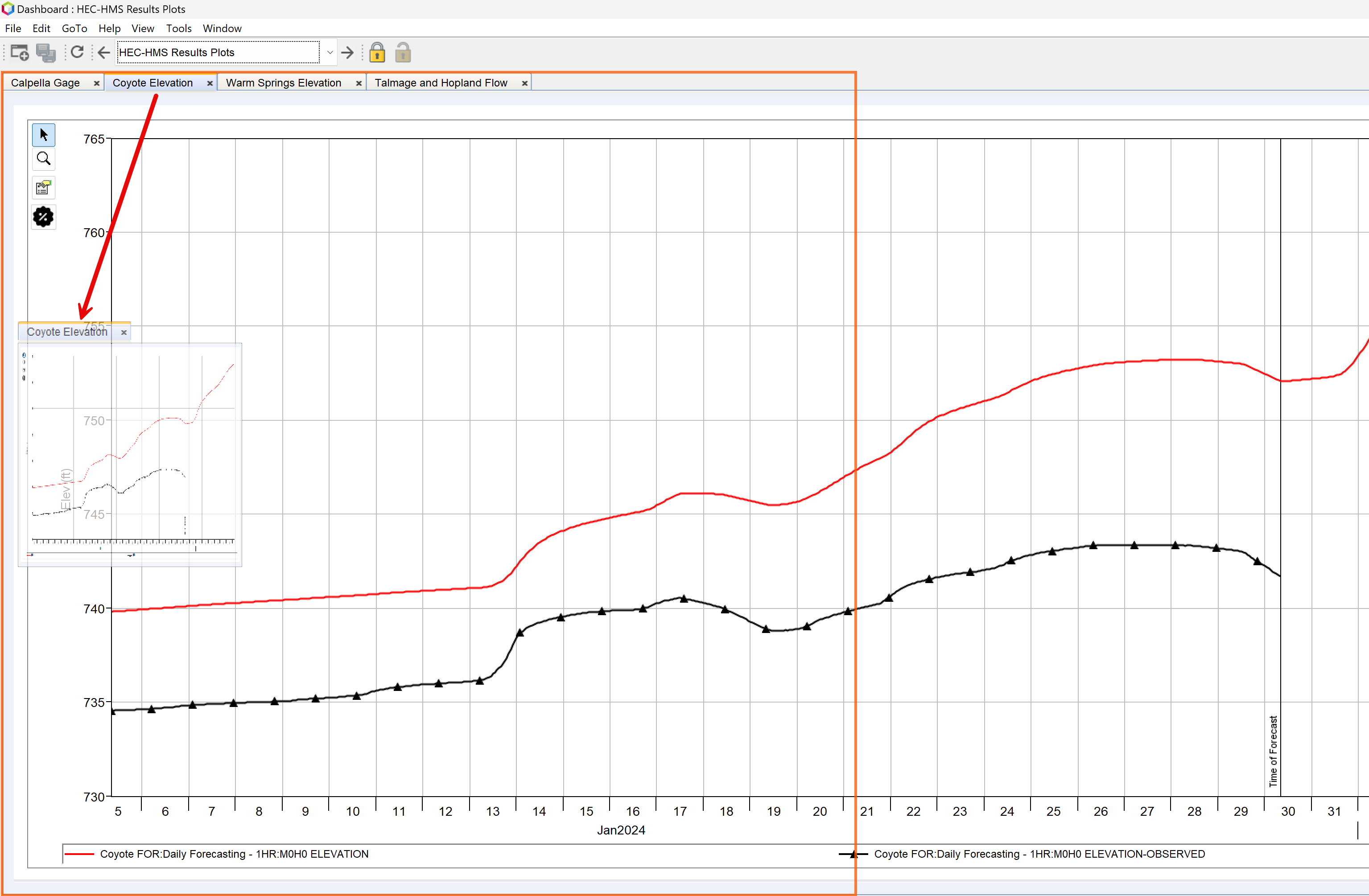This screenshot has width=1369, height=896.
Task: Click the 740 y-axis value
Action: 94,608
